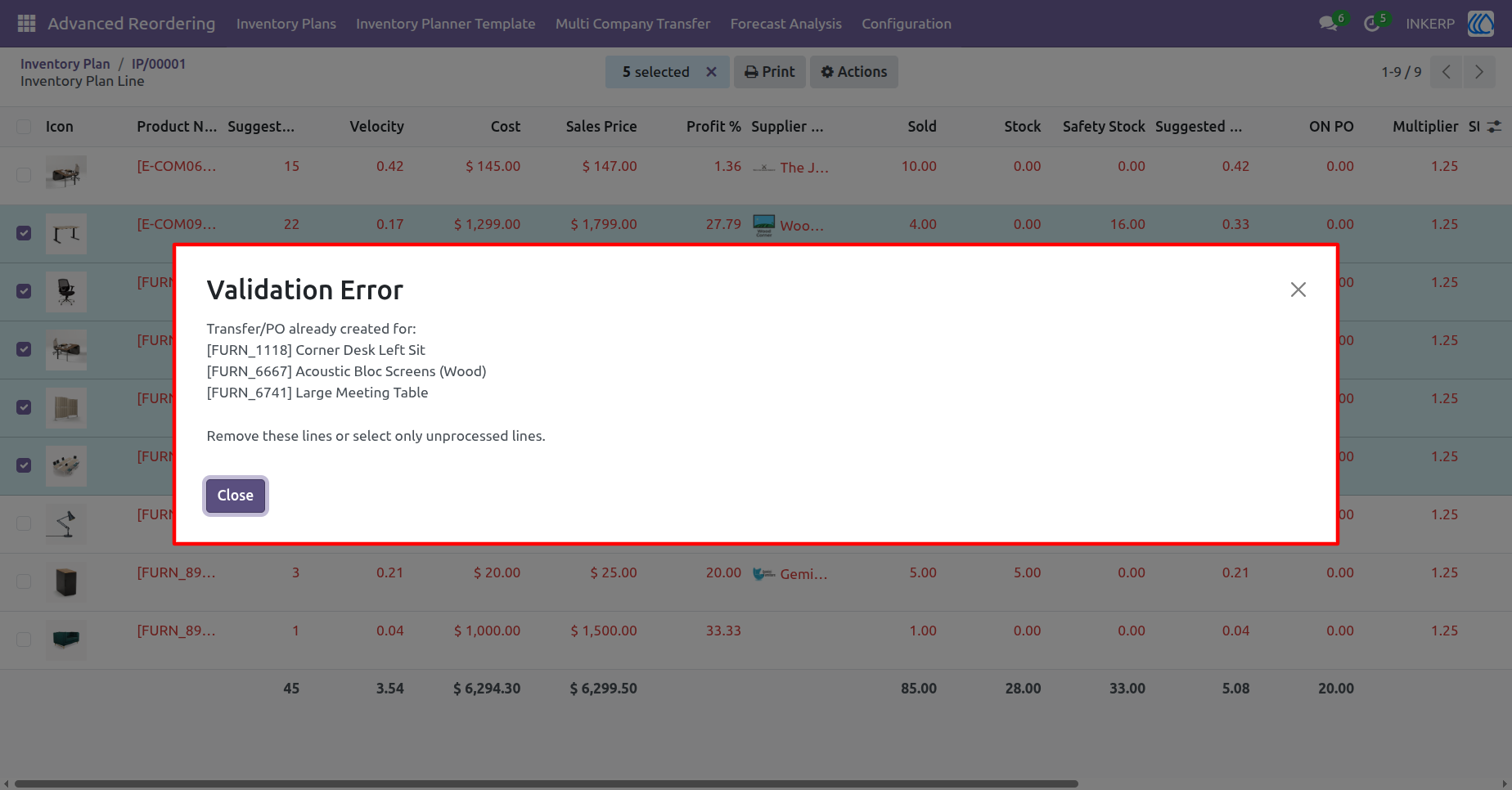Open IP/00001 breadcrumb link
This screenshot has height=790, width=1512.
click(159, 64)
